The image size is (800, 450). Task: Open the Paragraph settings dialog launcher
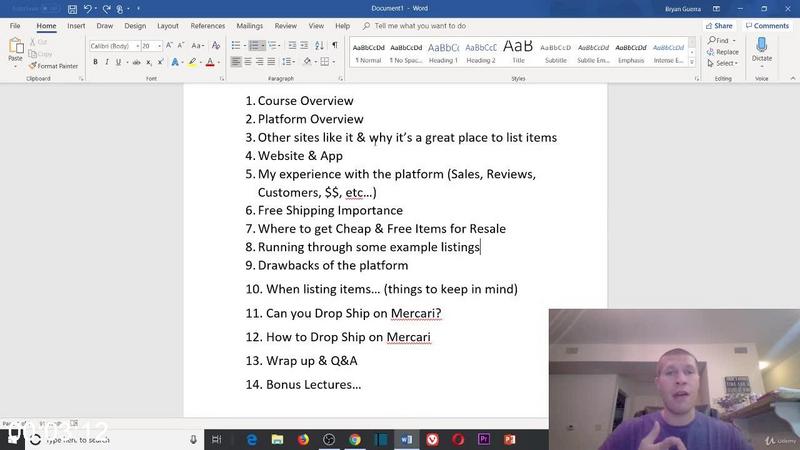click(340, 79)
